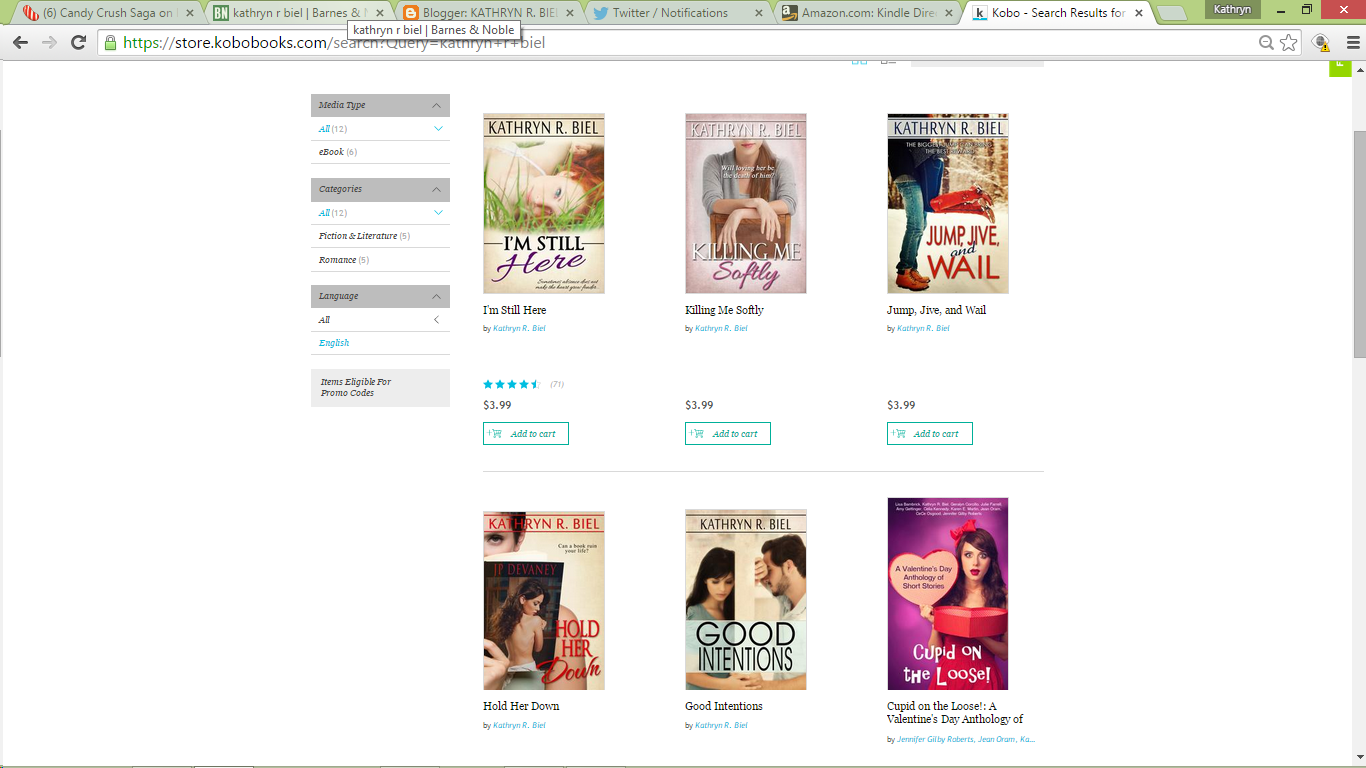Viewport: 1366px width, 768px height.
Task: Click the arrow beside Language All
Action: (x=437, y=320)
